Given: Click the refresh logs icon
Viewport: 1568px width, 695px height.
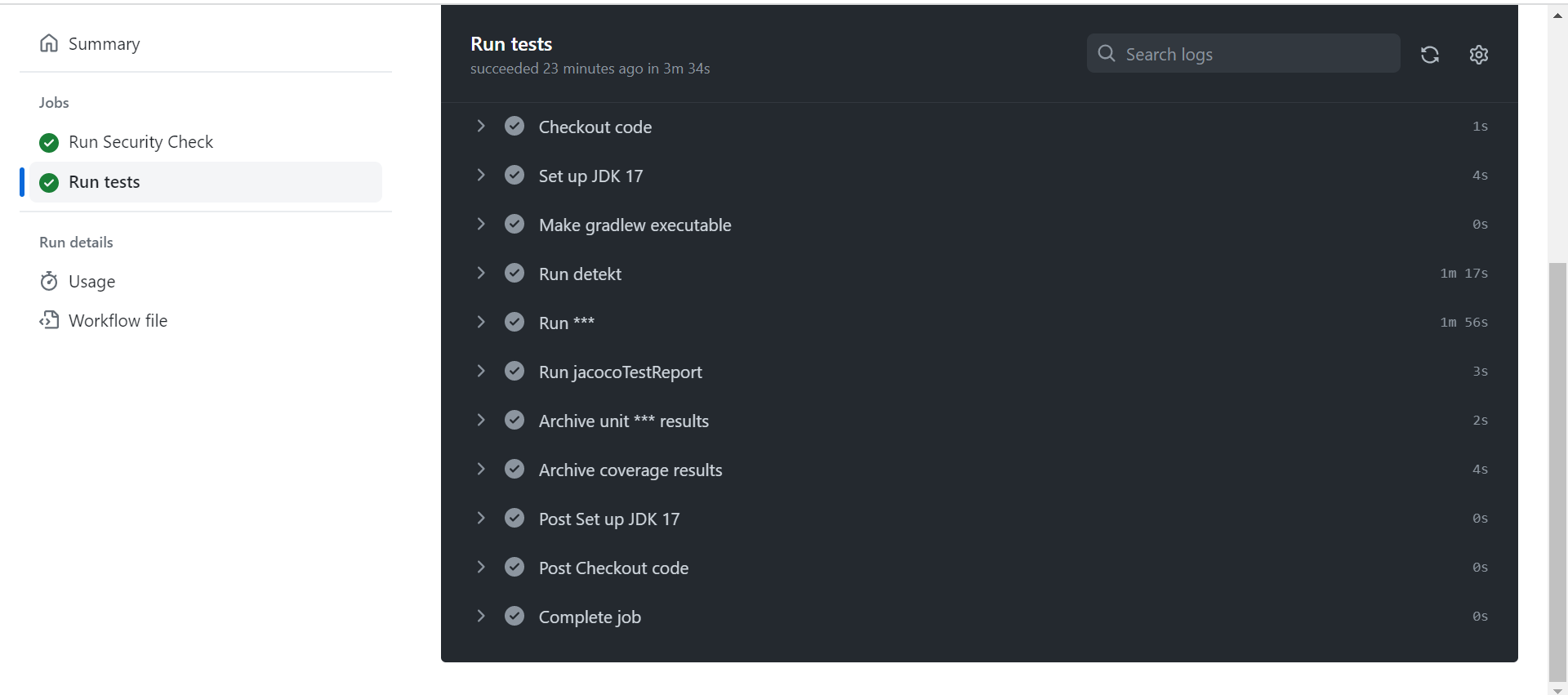Looking at the screenshot, I should coord(1429,55).
